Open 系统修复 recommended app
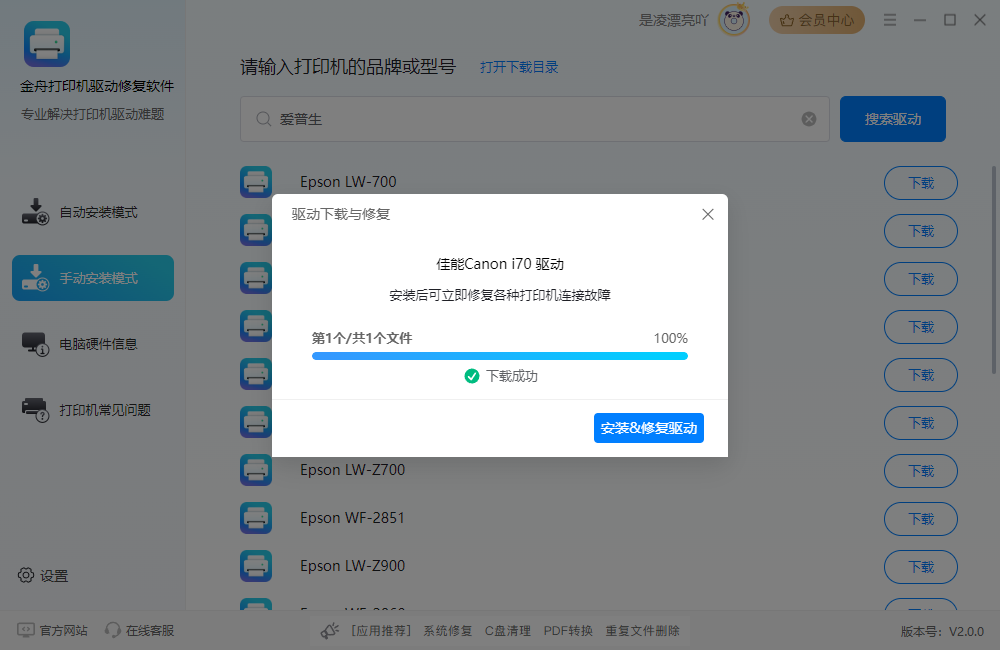 [x=448, y=631]
